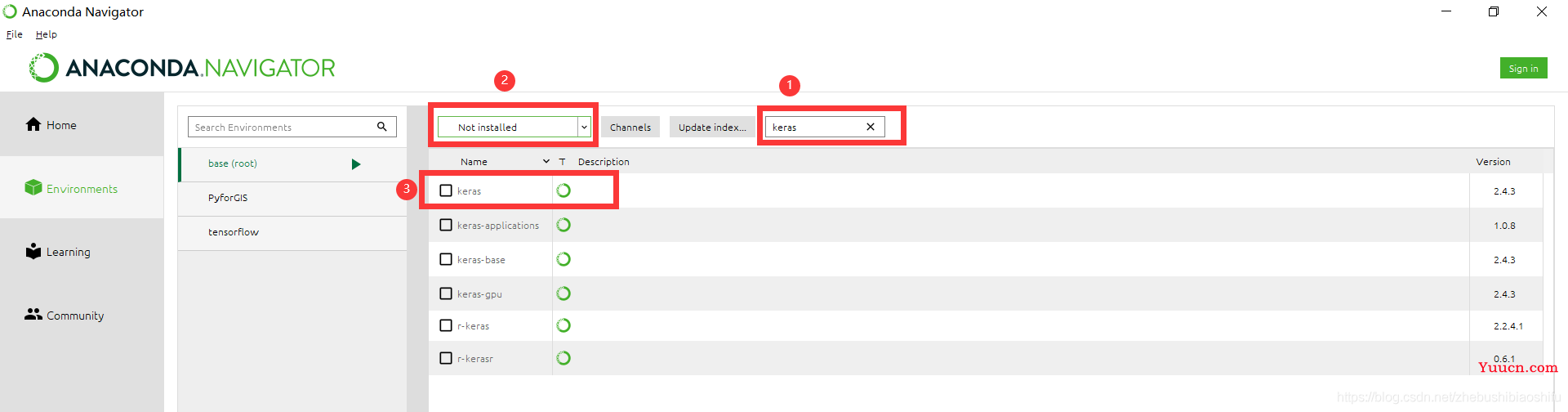The width and height of the screenshot is (1568, 412).
Task: Click the keras package name
Action: [469, 191]
